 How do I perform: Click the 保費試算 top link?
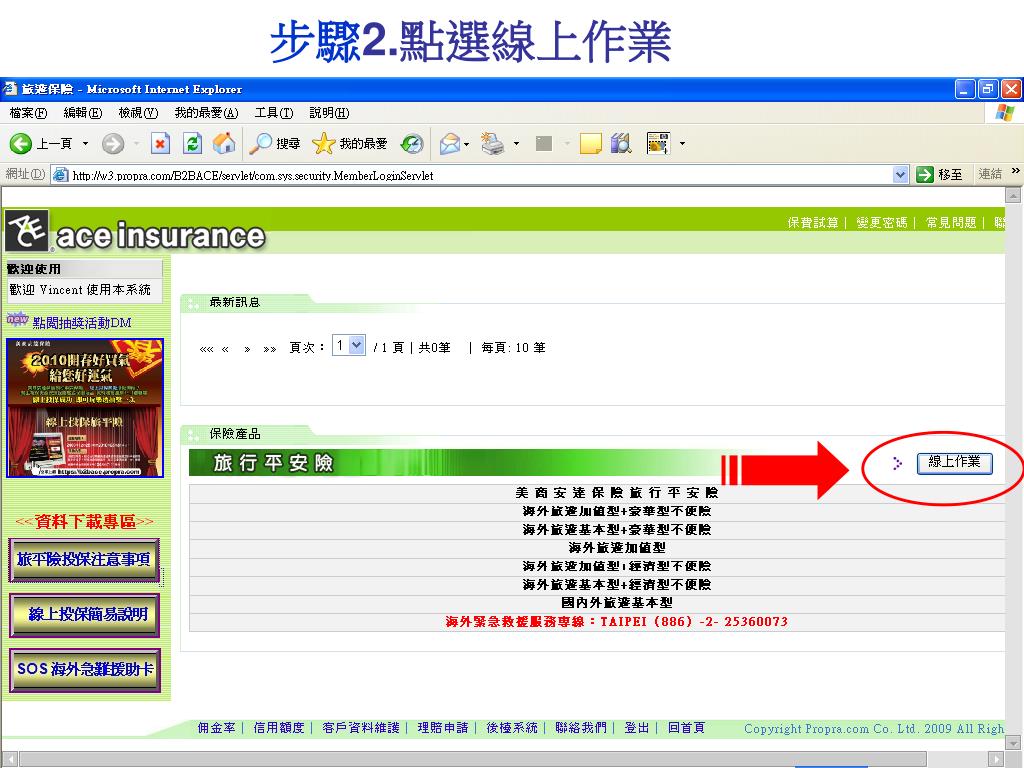(x=812, y=223)
